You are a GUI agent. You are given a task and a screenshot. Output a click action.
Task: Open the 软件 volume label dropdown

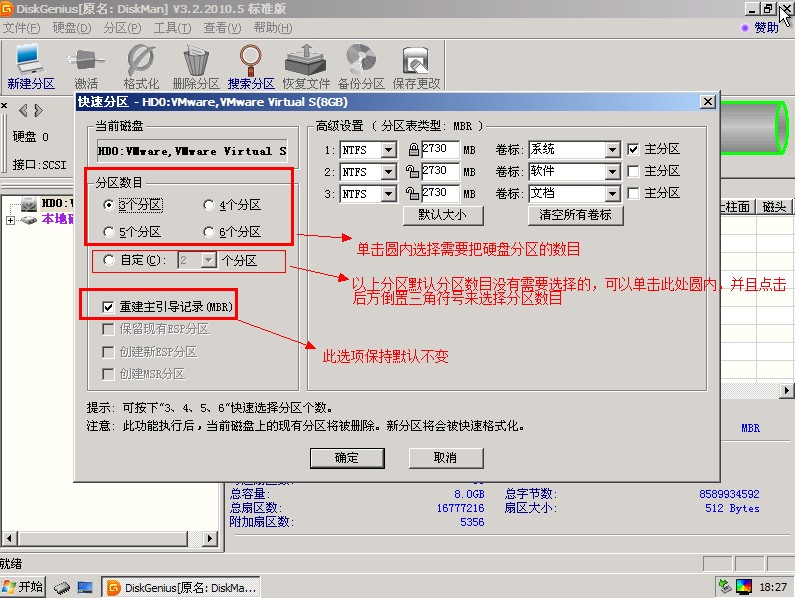pyautogui.click(x=612, y=172)
